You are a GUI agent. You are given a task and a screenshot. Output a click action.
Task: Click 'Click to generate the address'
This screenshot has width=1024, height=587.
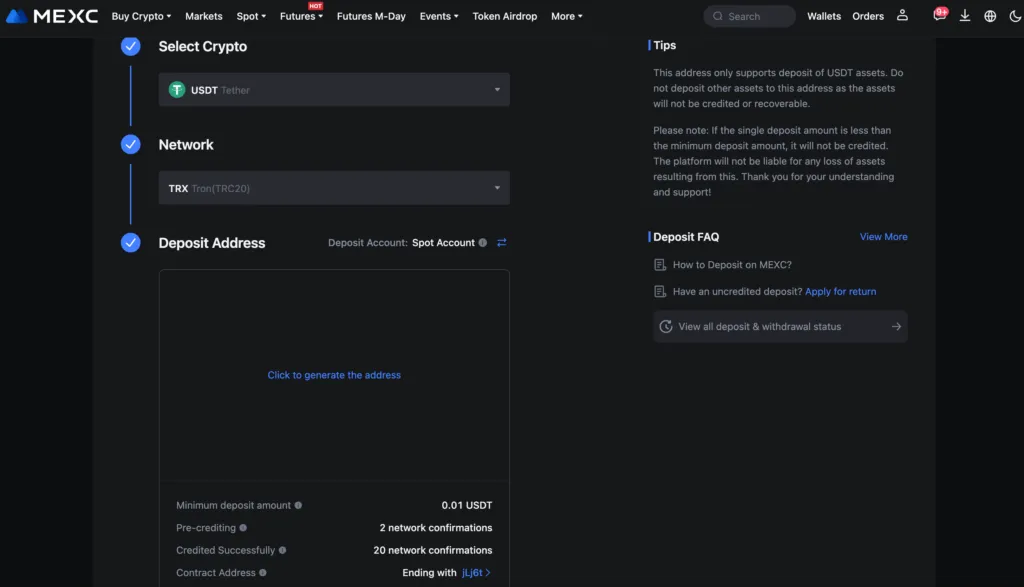pyautogui.click(x=334, y=374)
